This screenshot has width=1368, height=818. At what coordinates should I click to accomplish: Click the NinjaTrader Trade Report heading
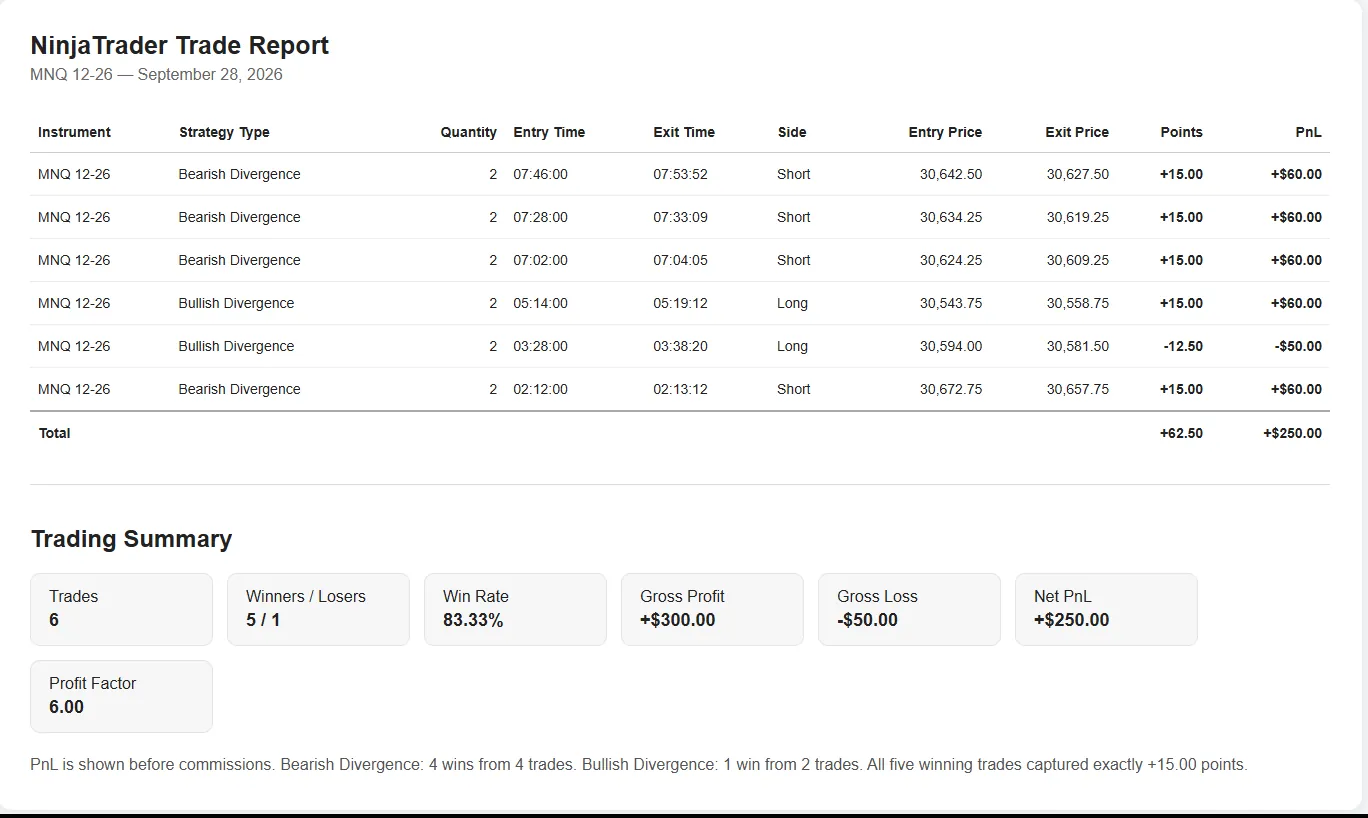tap(180, 46)
